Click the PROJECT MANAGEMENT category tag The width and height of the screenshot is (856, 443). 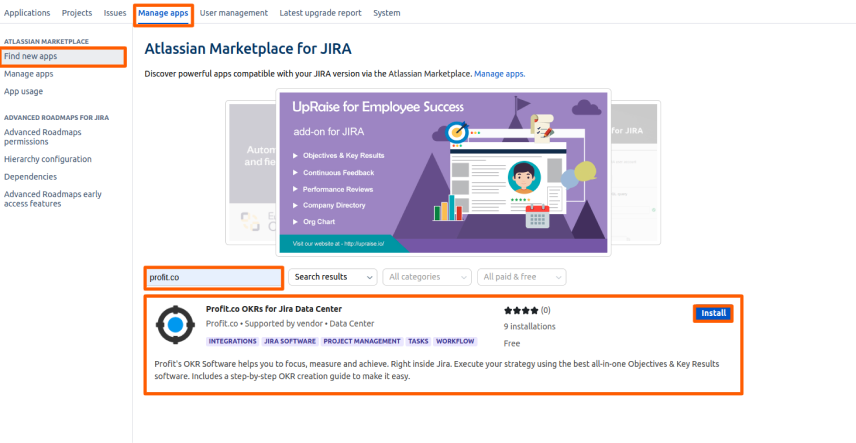pos(362,341)
